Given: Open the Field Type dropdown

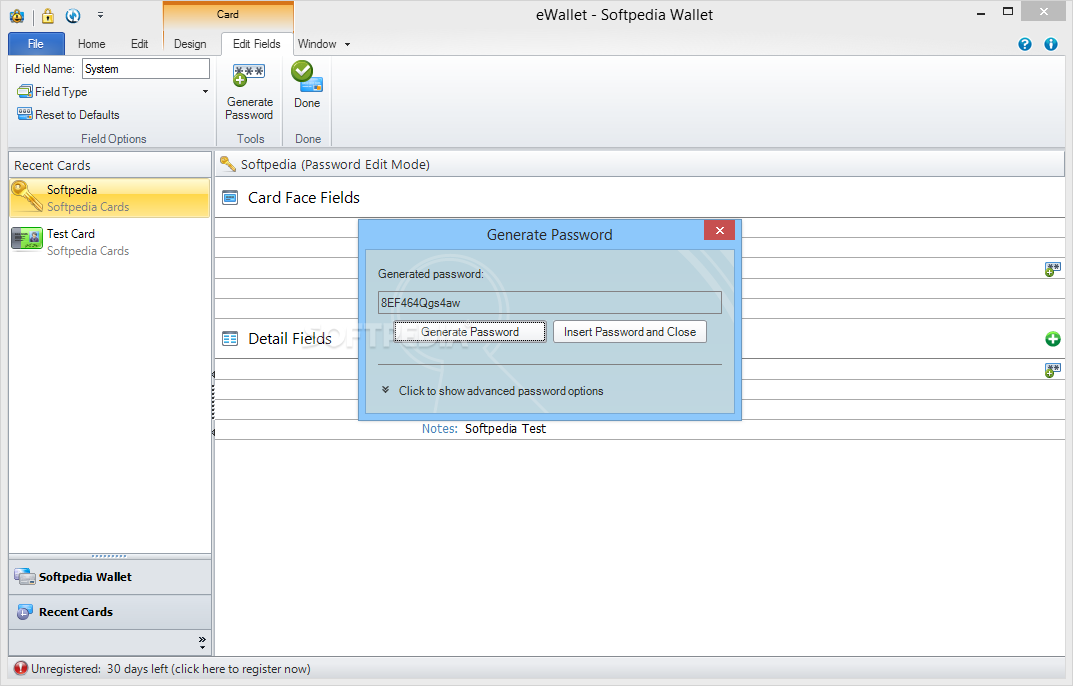Looking at the screenshot, I should click(x=113, y=92).
